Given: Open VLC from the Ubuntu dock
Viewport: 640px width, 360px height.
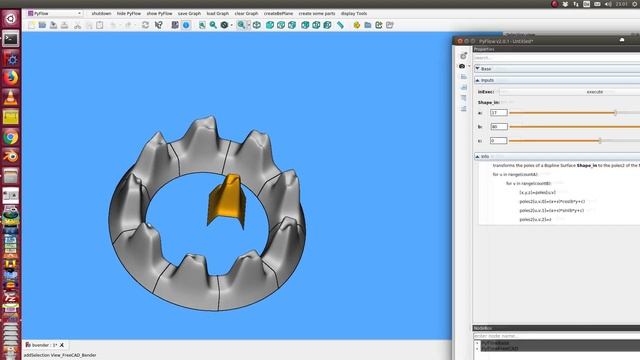Looking at the screenshot, I should tap(11, 97).
